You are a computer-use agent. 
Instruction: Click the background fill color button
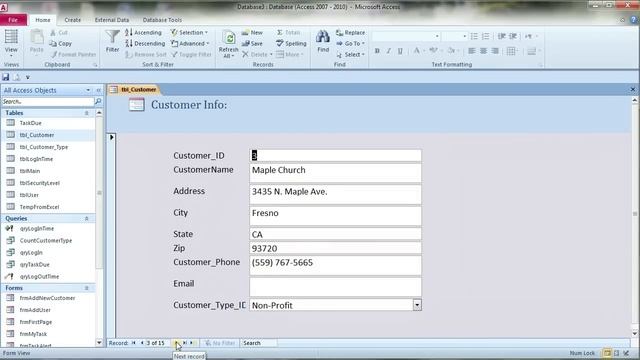(451, 51)
